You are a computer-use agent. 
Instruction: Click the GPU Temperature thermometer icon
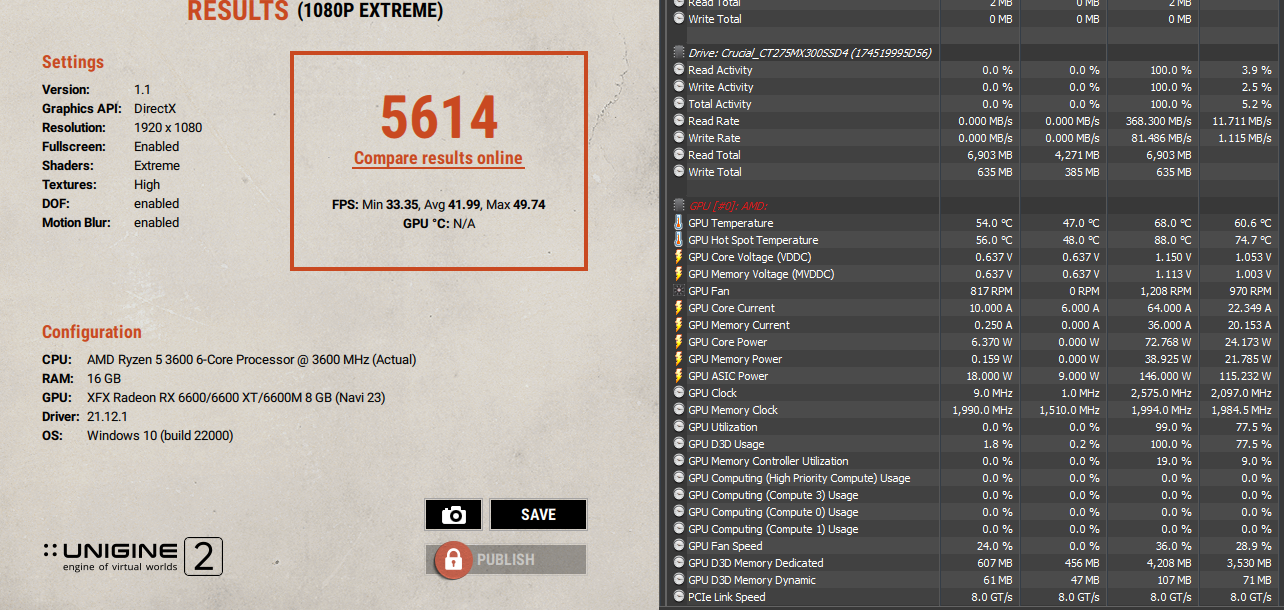[x=679, y=223]
